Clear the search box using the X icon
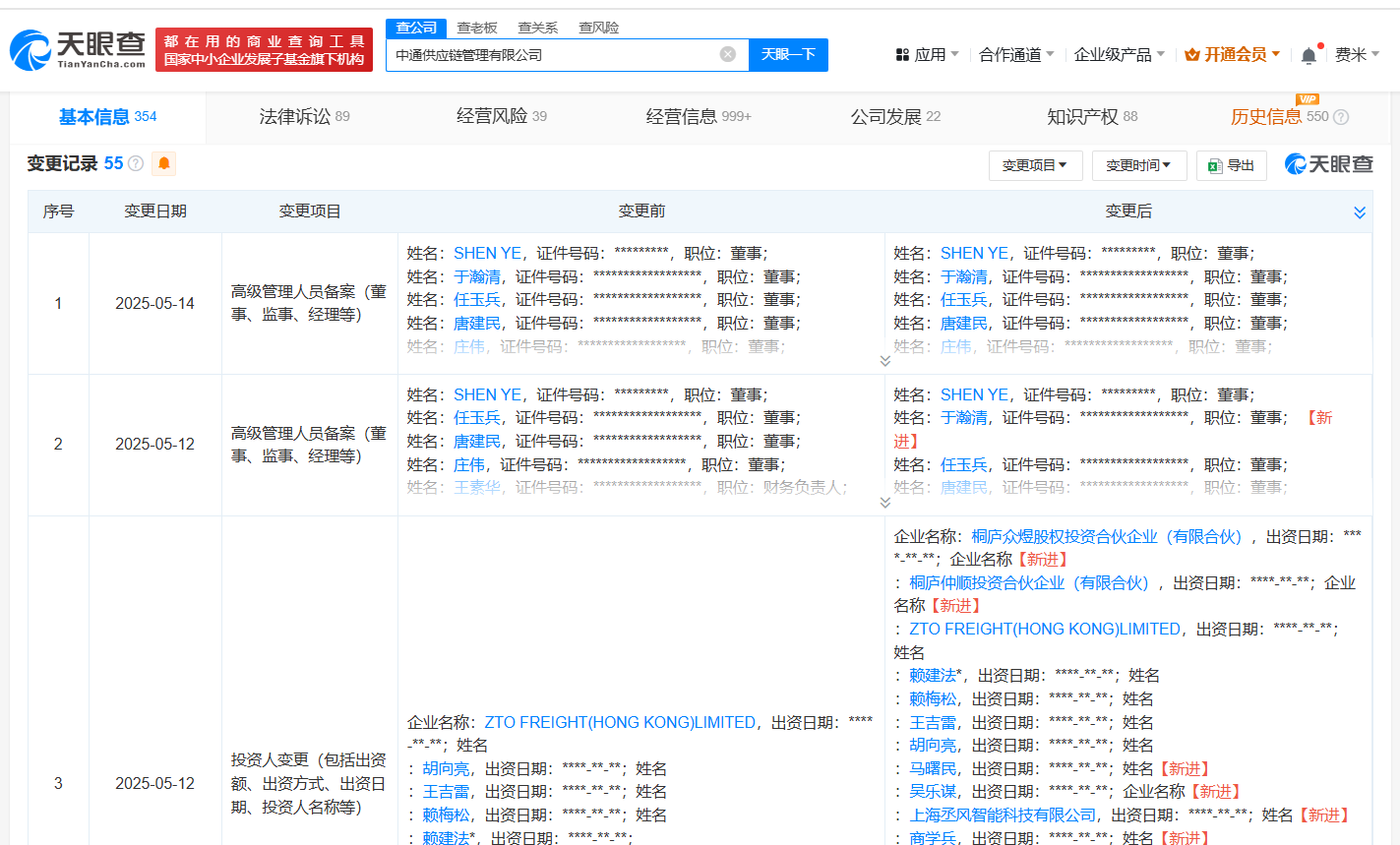The image size is (1400, 845). 726,54
